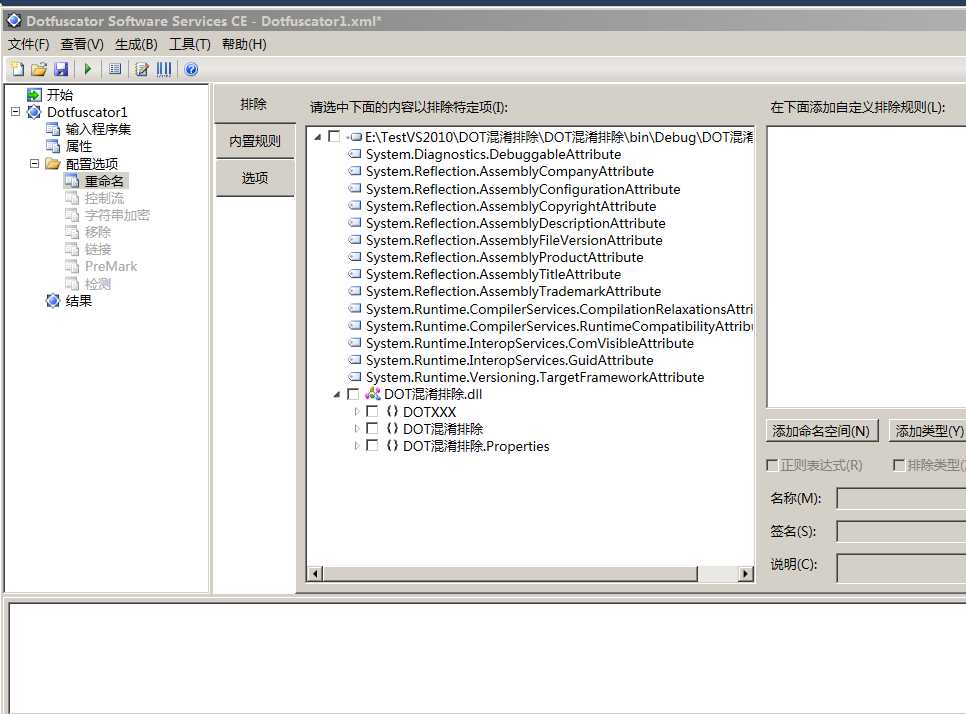Screen dimensions: 966x714
Task: Click the tree's horizontal scrollbar thumb
Action: point(510,574)
